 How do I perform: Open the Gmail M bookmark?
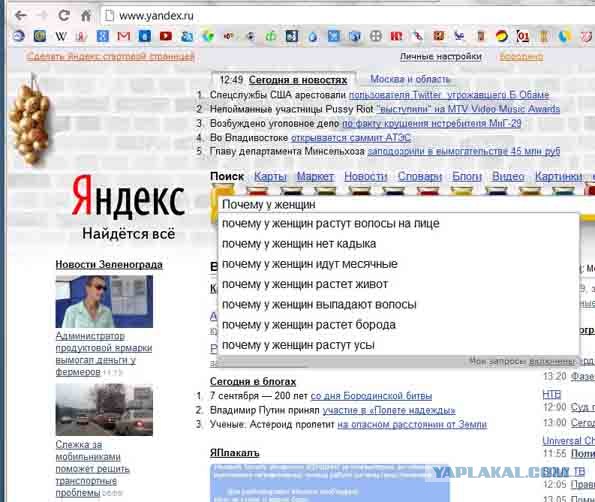[x=124, y=36]
